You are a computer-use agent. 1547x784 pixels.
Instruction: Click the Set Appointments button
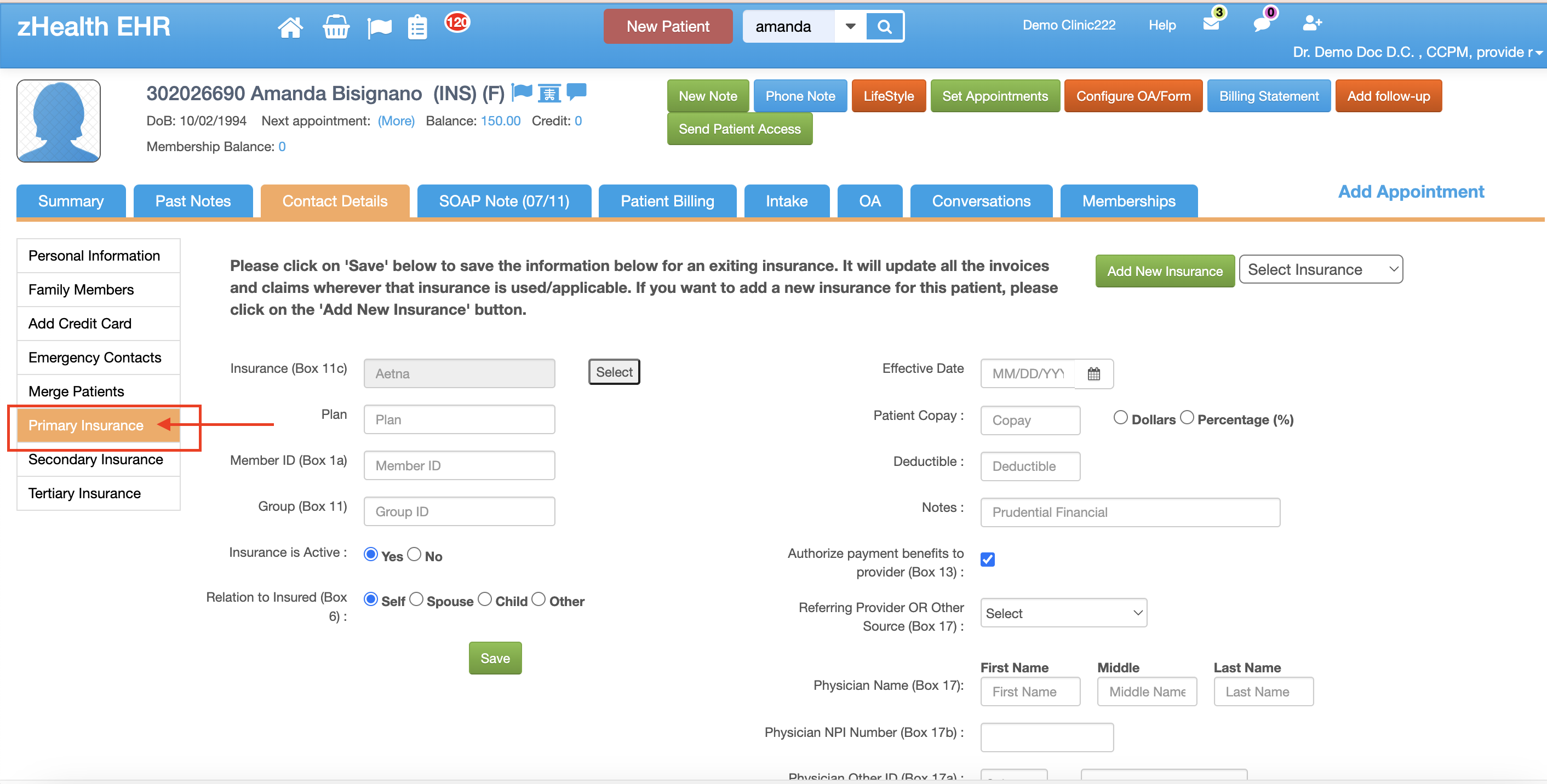pyautogui.click(x=994, y=96)
